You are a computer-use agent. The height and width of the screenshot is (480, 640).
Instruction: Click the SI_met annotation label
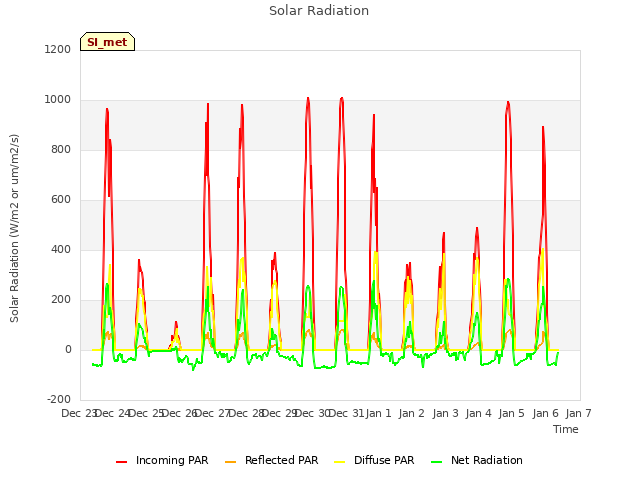pos(107,42)
